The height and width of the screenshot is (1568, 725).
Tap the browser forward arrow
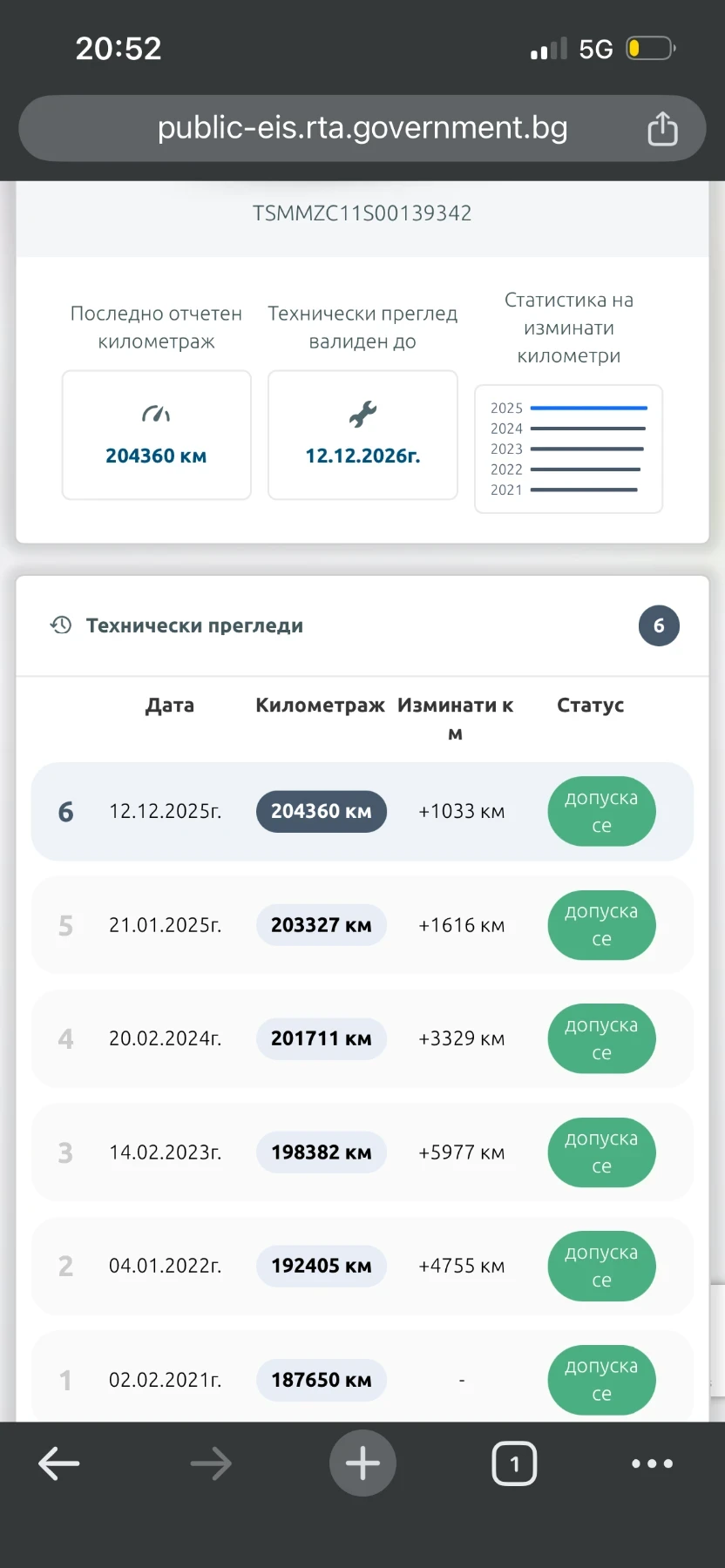[x=211, y=1463]
